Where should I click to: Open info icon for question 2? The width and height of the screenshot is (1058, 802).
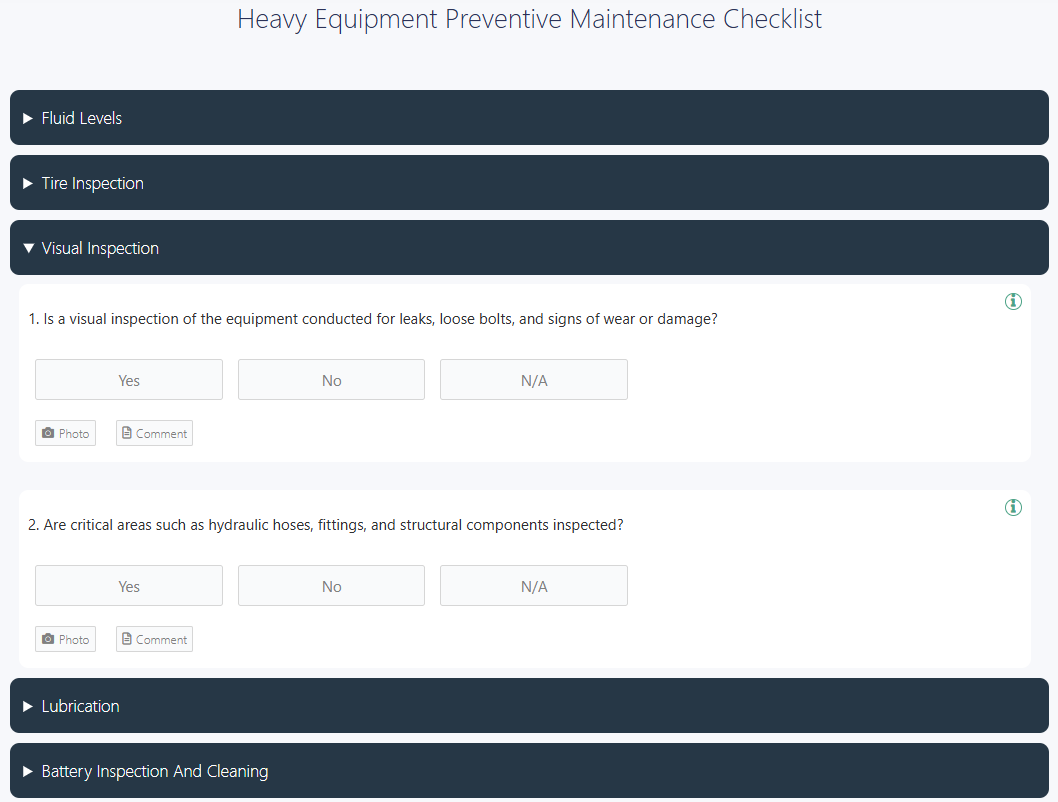pos(1013,507)
